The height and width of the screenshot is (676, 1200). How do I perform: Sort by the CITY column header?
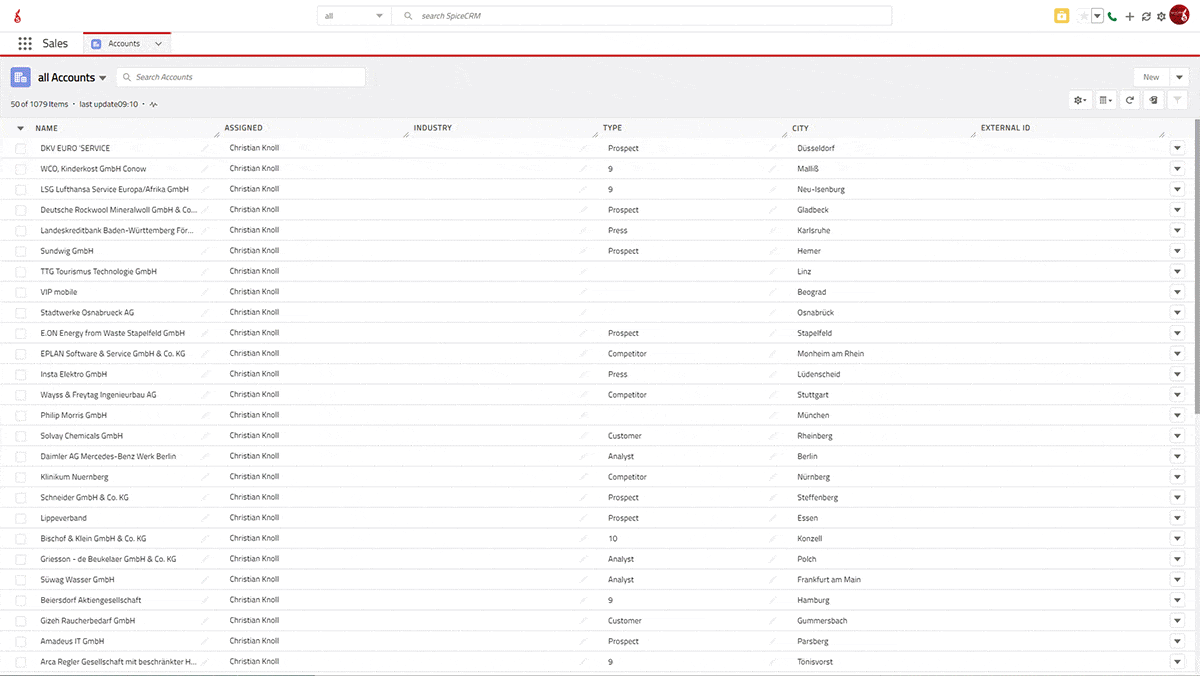pyautogui.click(x=800, y=128)
